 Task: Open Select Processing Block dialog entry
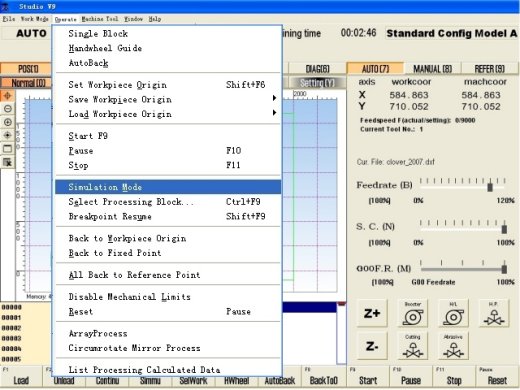[168, 202]
